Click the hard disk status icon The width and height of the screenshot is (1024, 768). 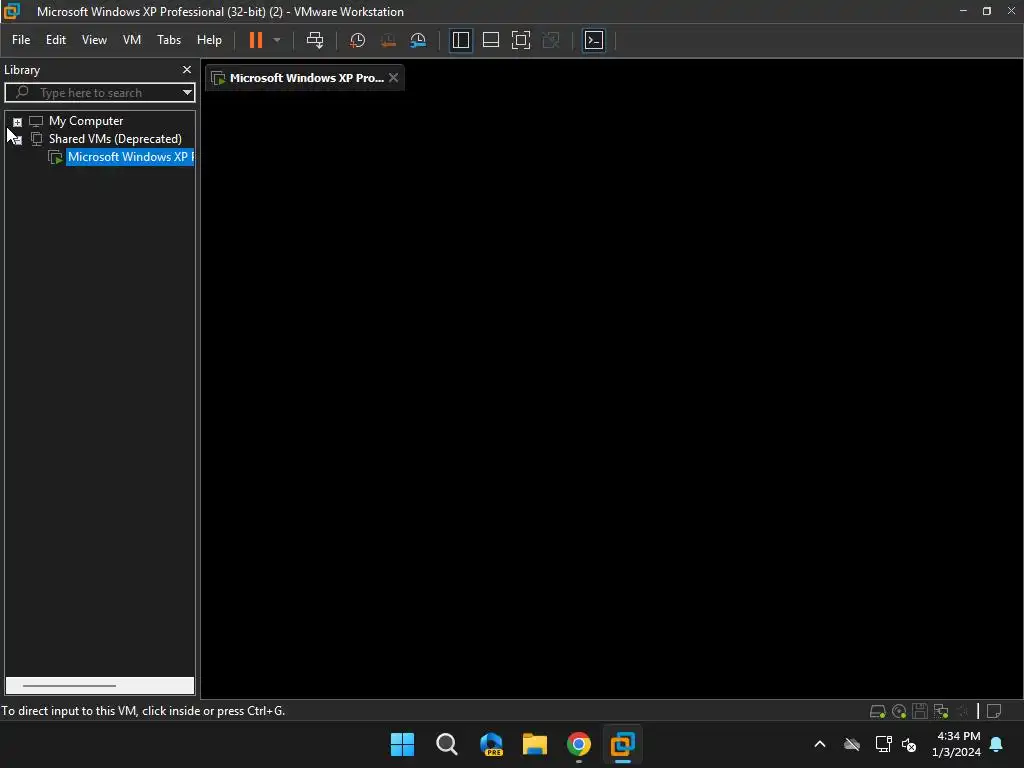tap(878, 711)
